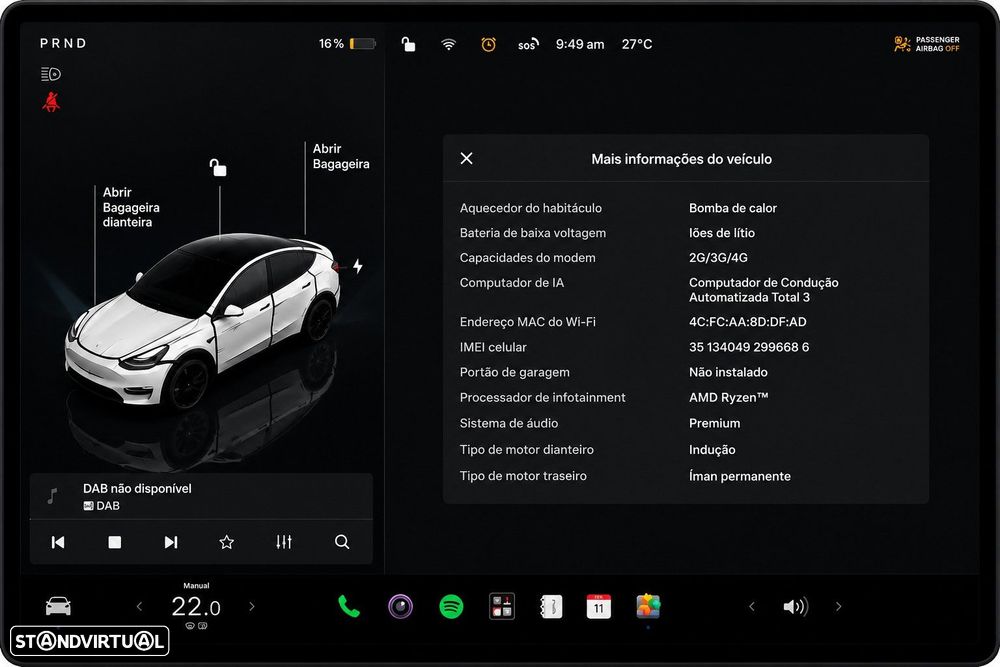Open climate controls via the 22.0 temperature
Screen dimensions: 1000x667
(x=196, y=606)
